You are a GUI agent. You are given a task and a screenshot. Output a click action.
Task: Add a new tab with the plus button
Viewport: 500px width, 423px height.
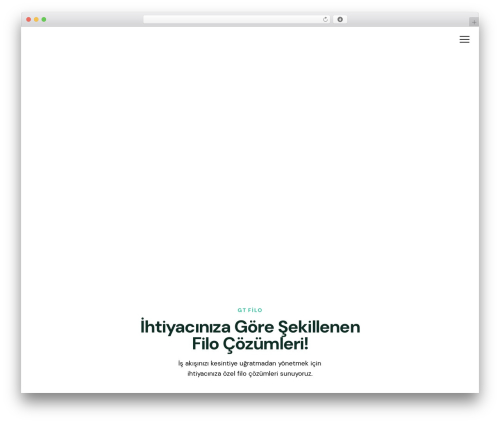pyautogui.click(x=474, y=22)
